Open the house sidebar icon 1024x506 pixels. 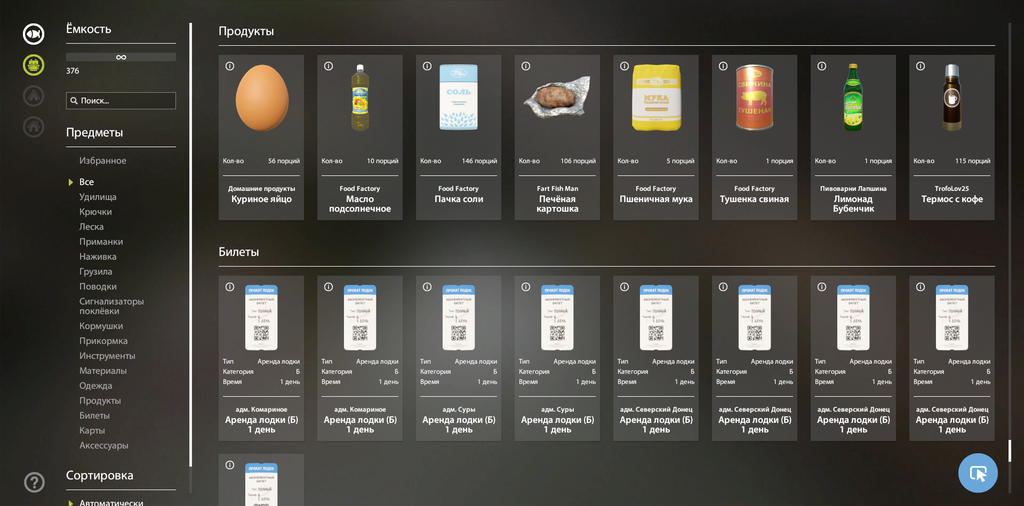click(33, 127)
